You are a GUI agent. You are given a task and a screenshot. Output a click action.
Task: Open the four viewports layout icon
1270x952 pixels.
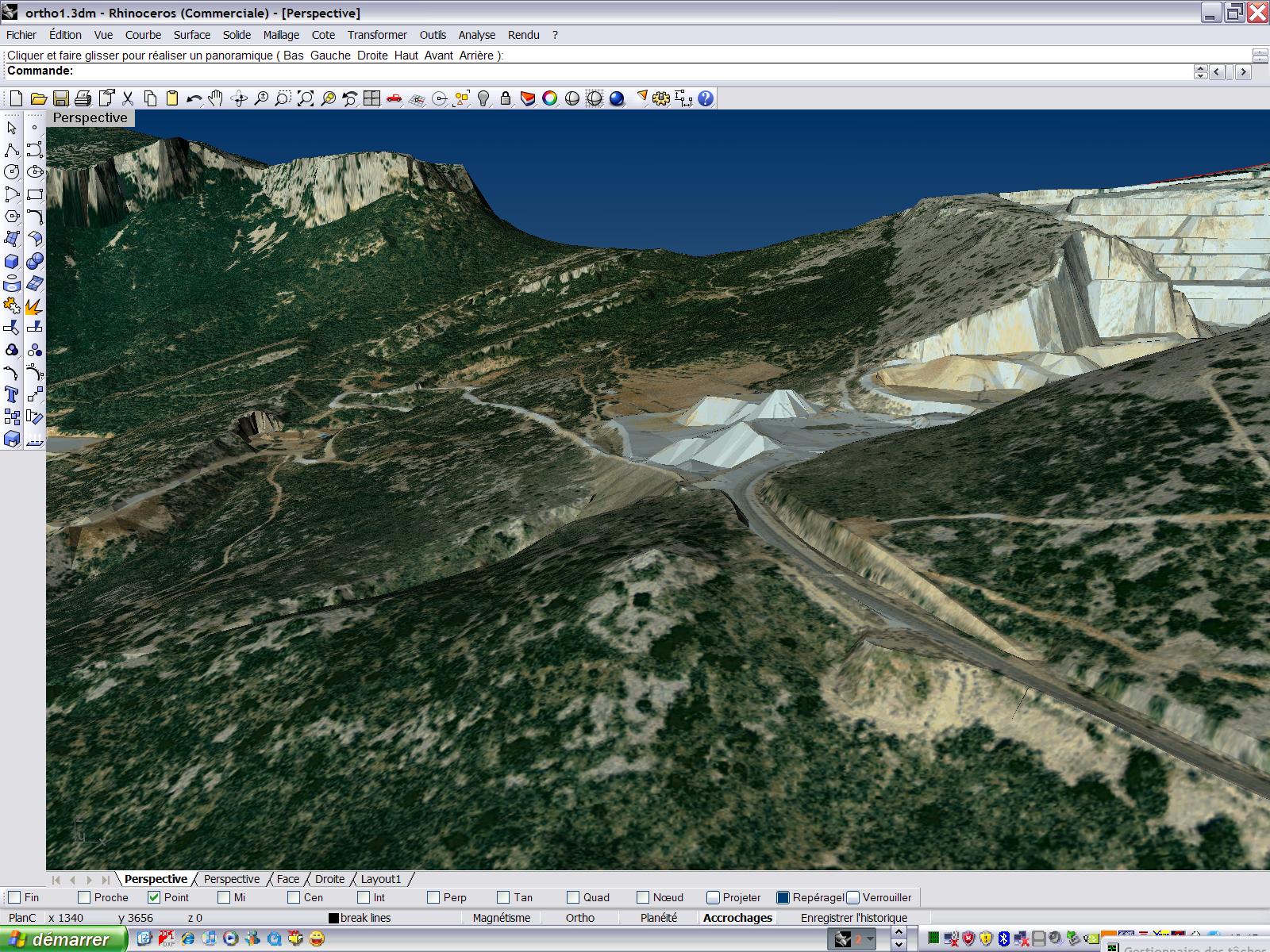[371, 98]
